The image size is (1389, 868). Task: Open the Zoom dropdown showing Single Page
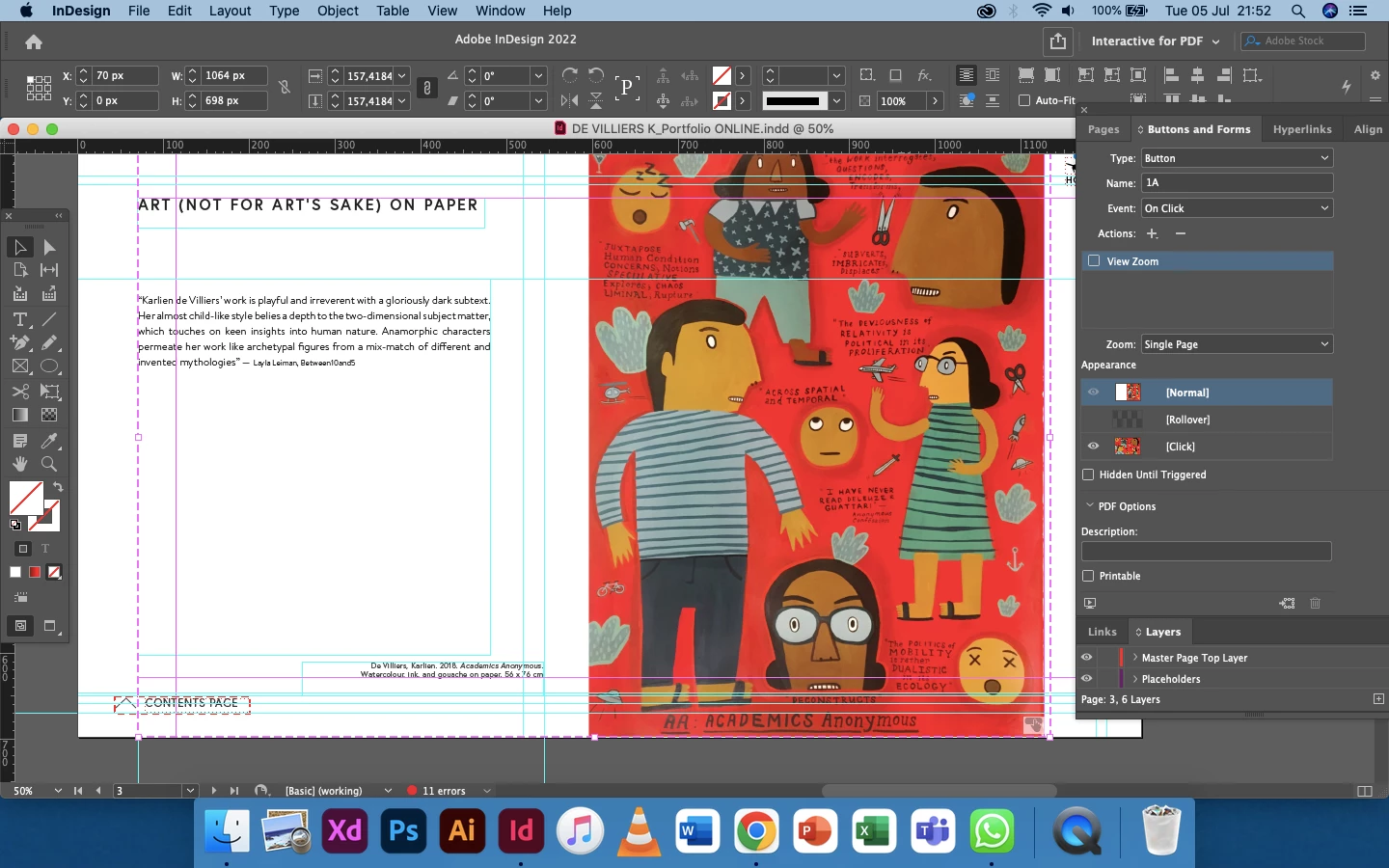pos(1237,344)
